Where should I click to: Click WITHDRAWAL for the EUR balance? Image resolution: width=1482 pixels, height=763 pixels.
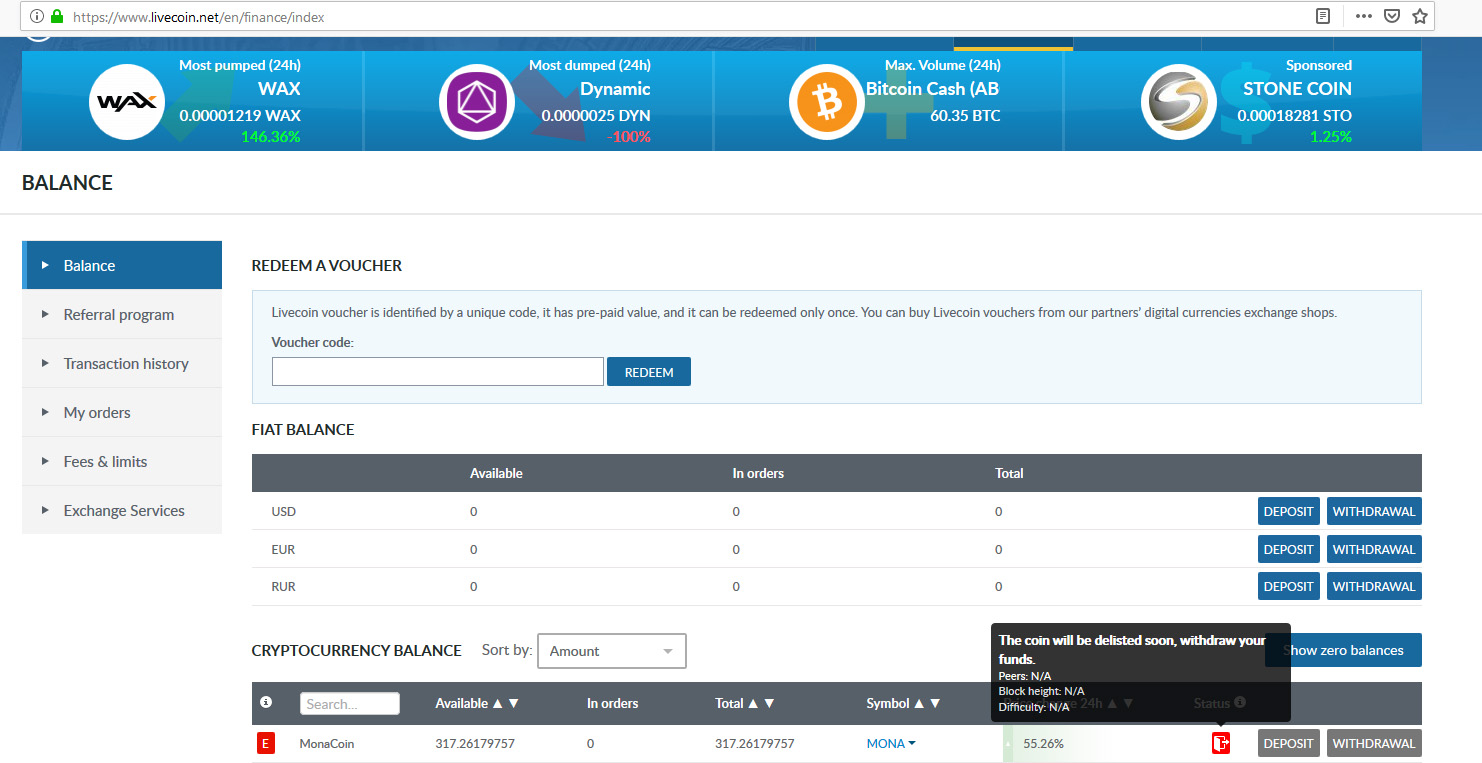point(1374,549)
